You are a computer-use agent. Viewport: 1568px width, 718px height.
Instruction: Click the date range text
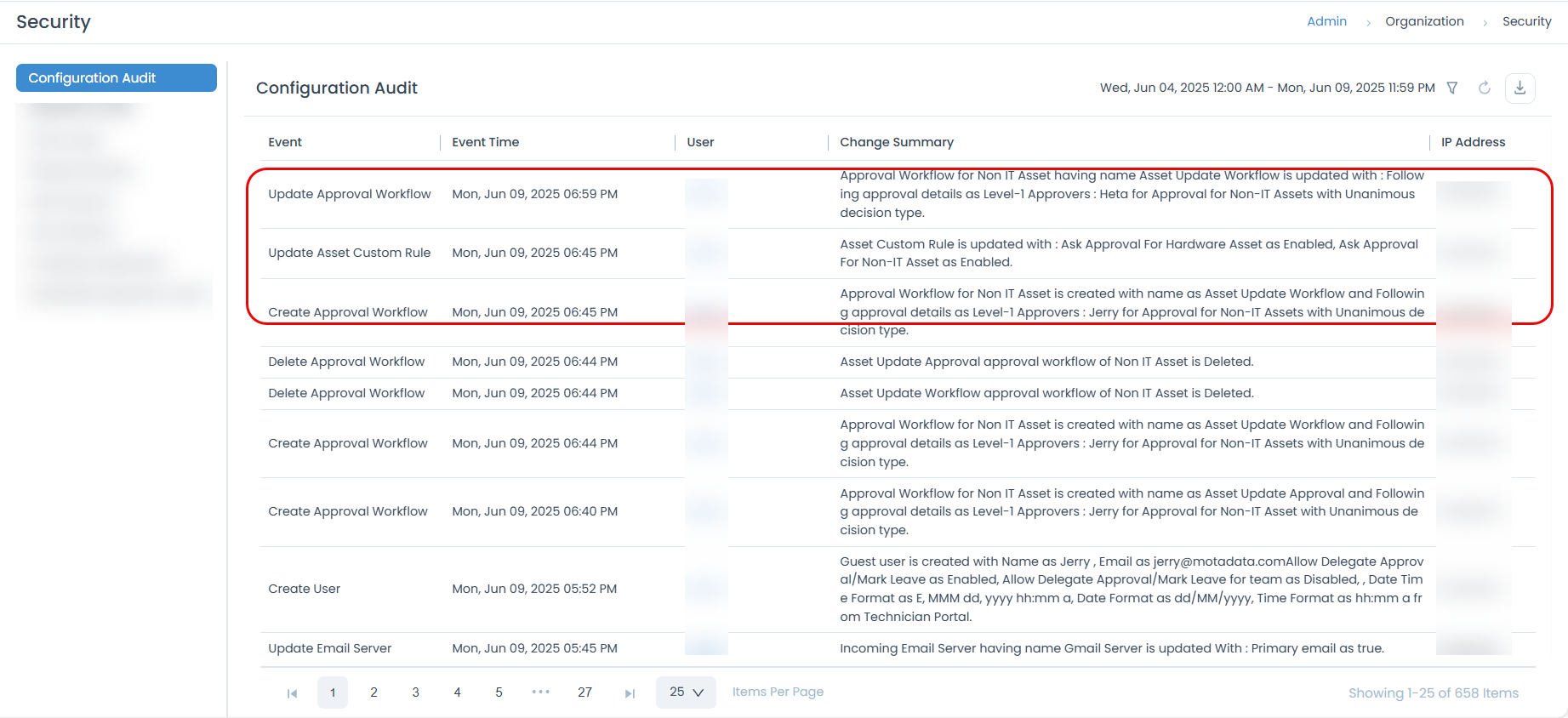[1267, 88]
